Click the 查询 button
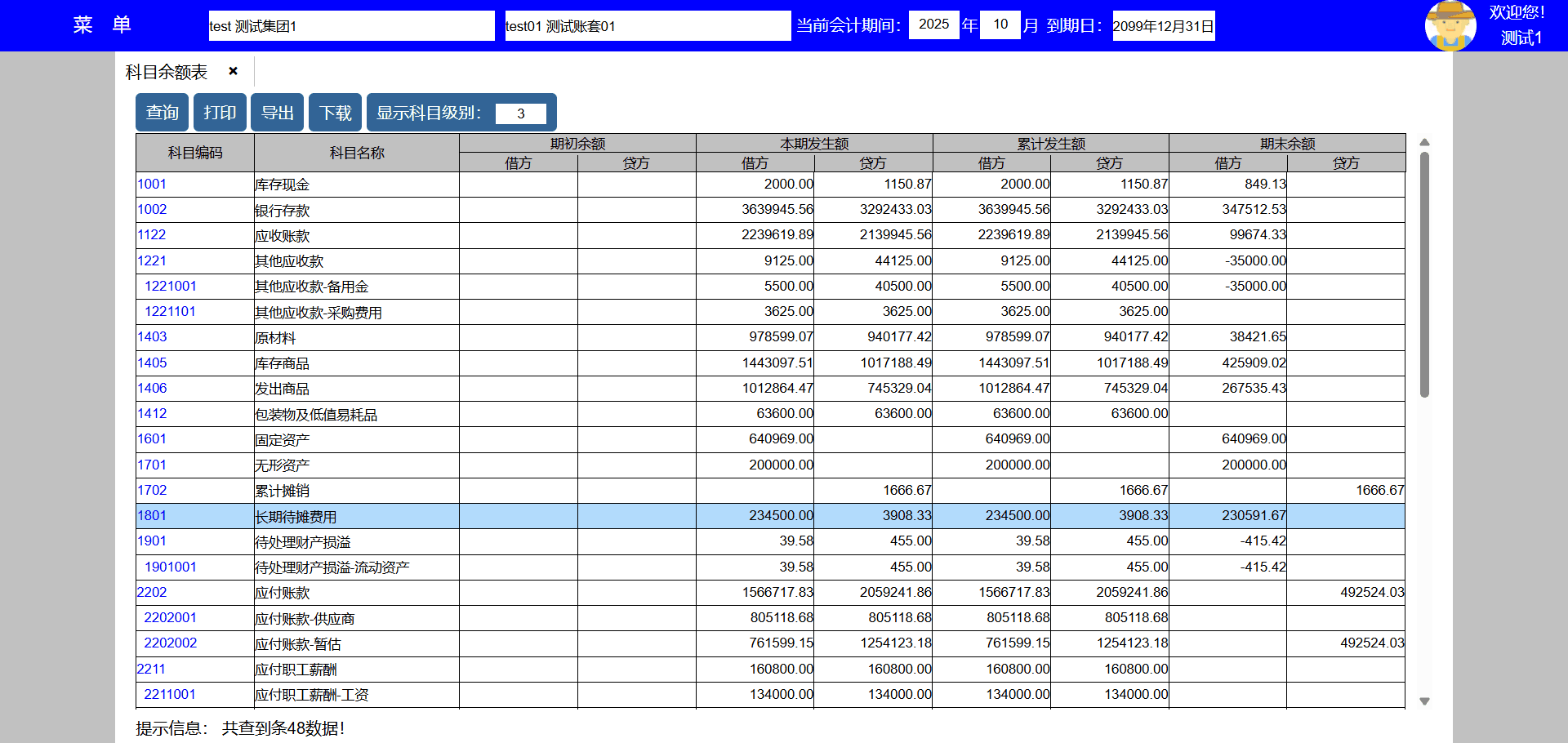This screenshot has width=1568, height=743. click(162, 113)
